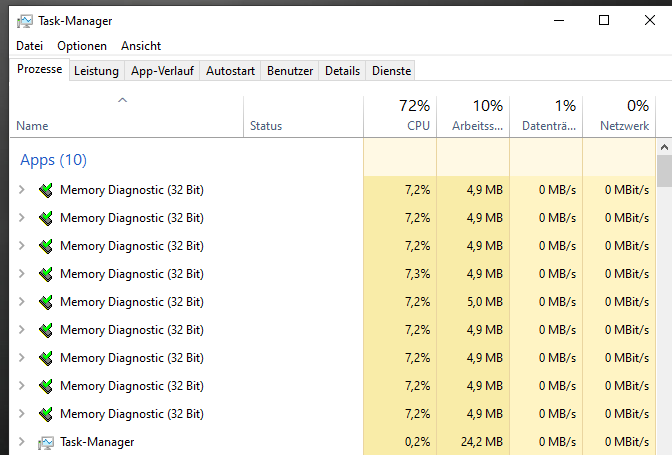Open the Optionen menu
This screenshot has height=455, width=672.
coord(82,46)
